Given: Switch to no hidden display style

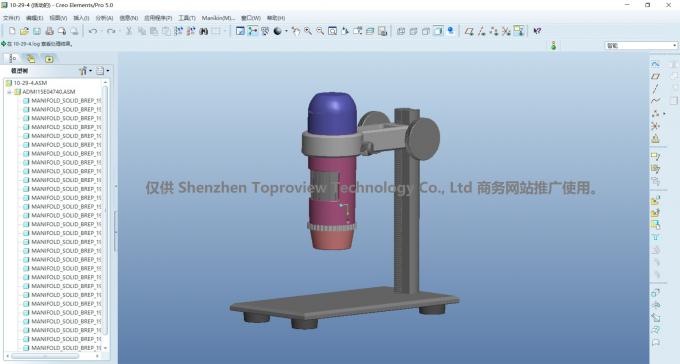Looking at the screenshot, I should tap(426, 31).
